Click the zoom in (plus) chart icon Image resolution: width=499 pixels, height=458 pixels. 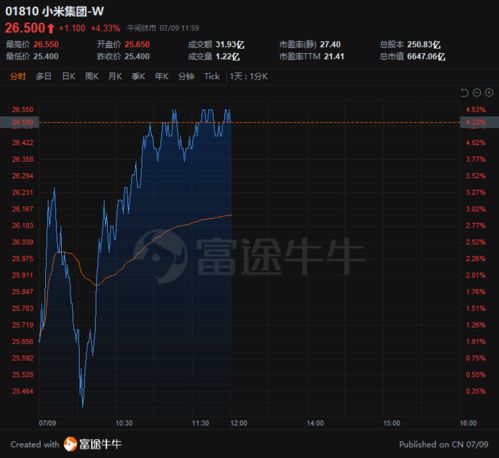click(489, 93)
